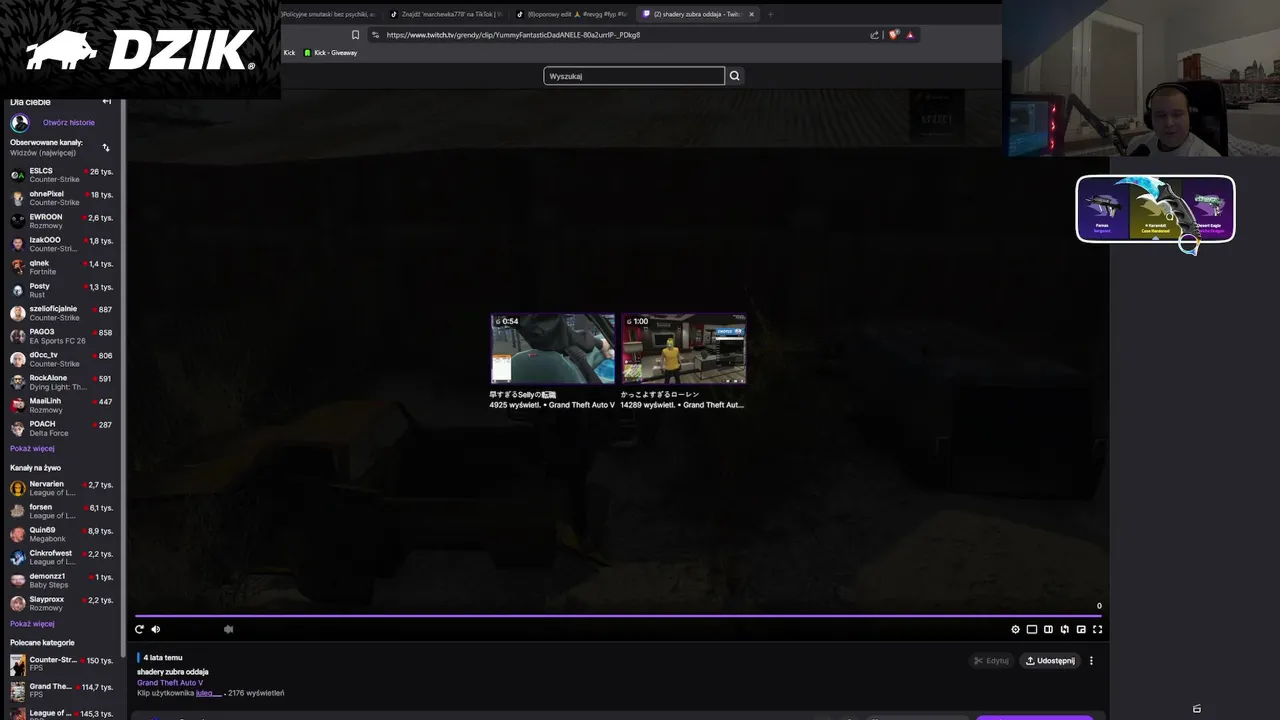Image resolution: width=1280 pixels, height=720 pixels.
Task: Focus the Wyszukaj search field
Action: [634, 76]
